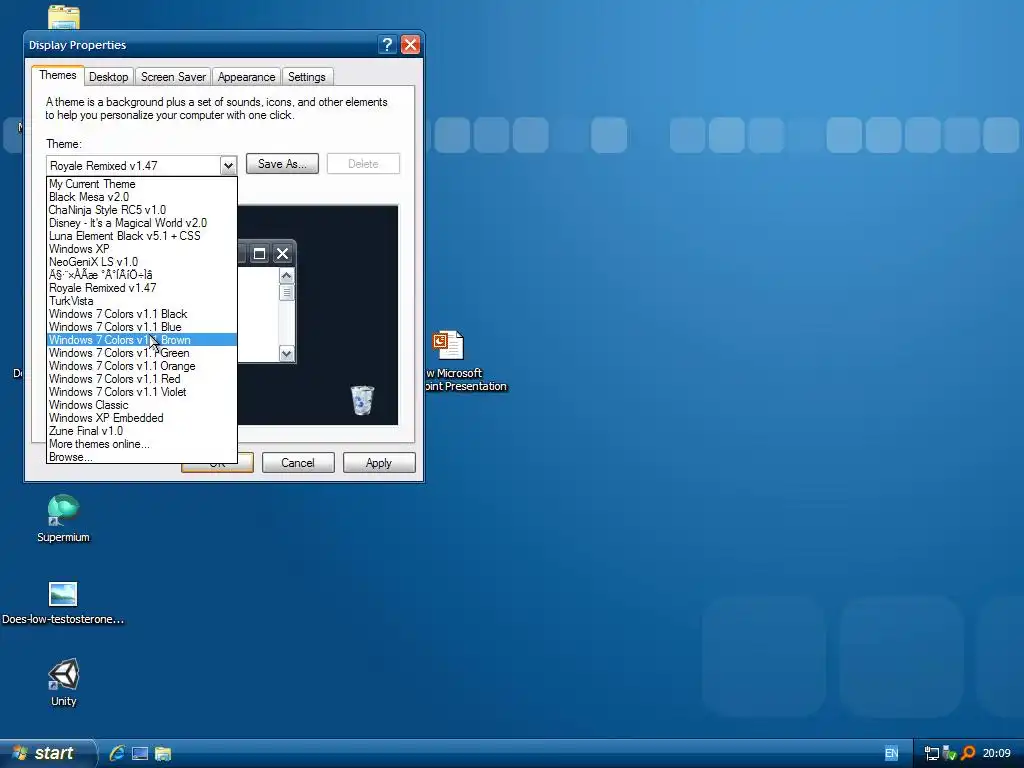Select the garbled-characters theme entry
This screenshot has height=768, width=1024.
142,275
